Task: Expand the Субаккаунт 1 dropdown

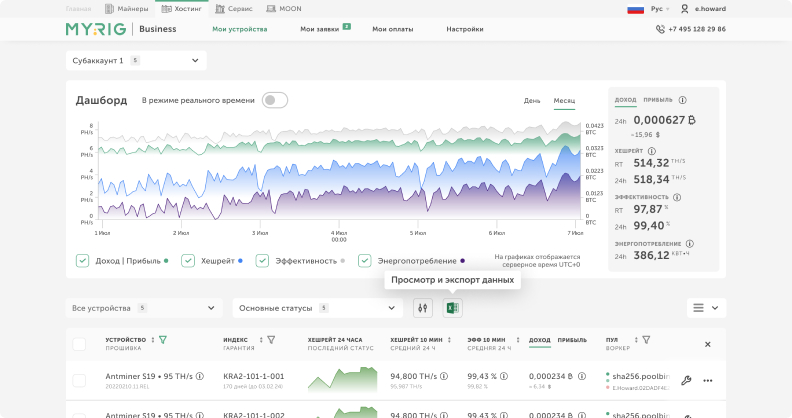Action: pos(136,60)
